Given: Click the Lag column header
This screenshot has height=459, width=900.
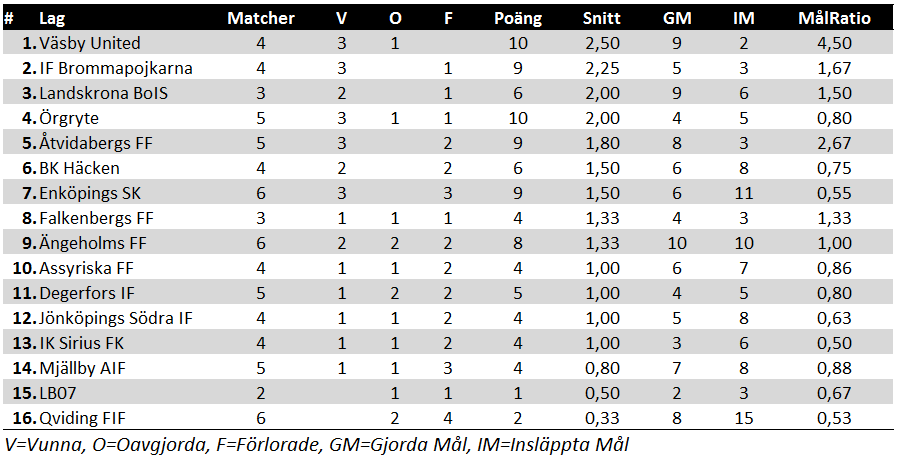Looking at the screenshot, I should 52,18.
